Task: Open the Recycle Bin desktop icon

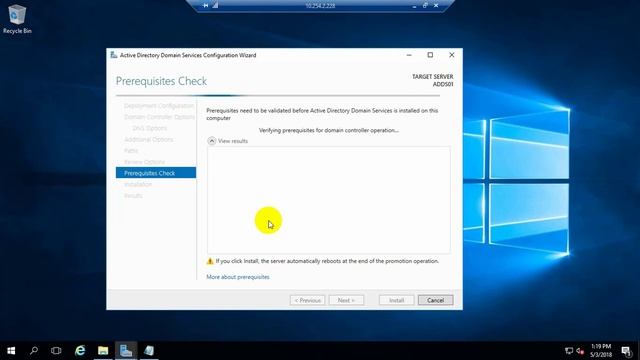Action: pos(17,19)
